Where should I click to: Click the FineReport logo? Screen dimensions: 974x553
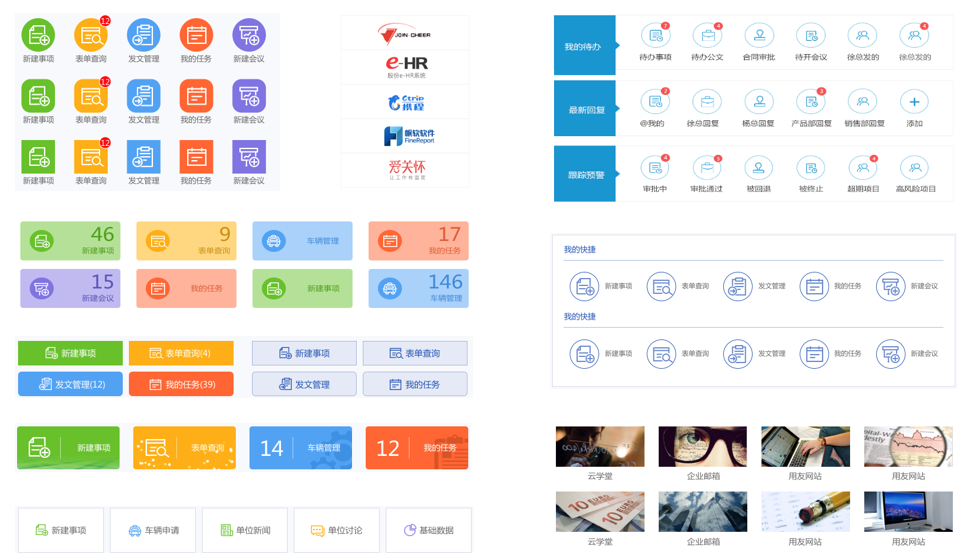pos(406,136)
